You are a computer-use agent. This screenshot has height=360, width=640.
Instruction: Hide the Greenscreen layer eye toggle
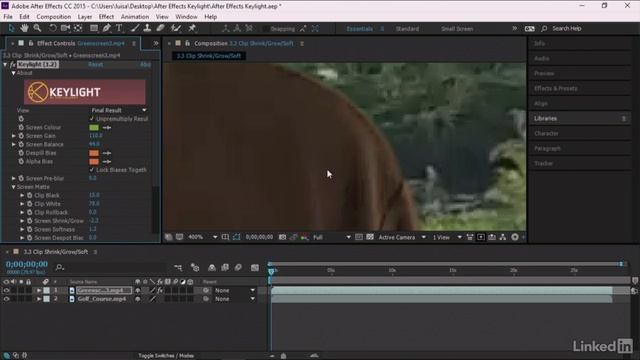6,290
